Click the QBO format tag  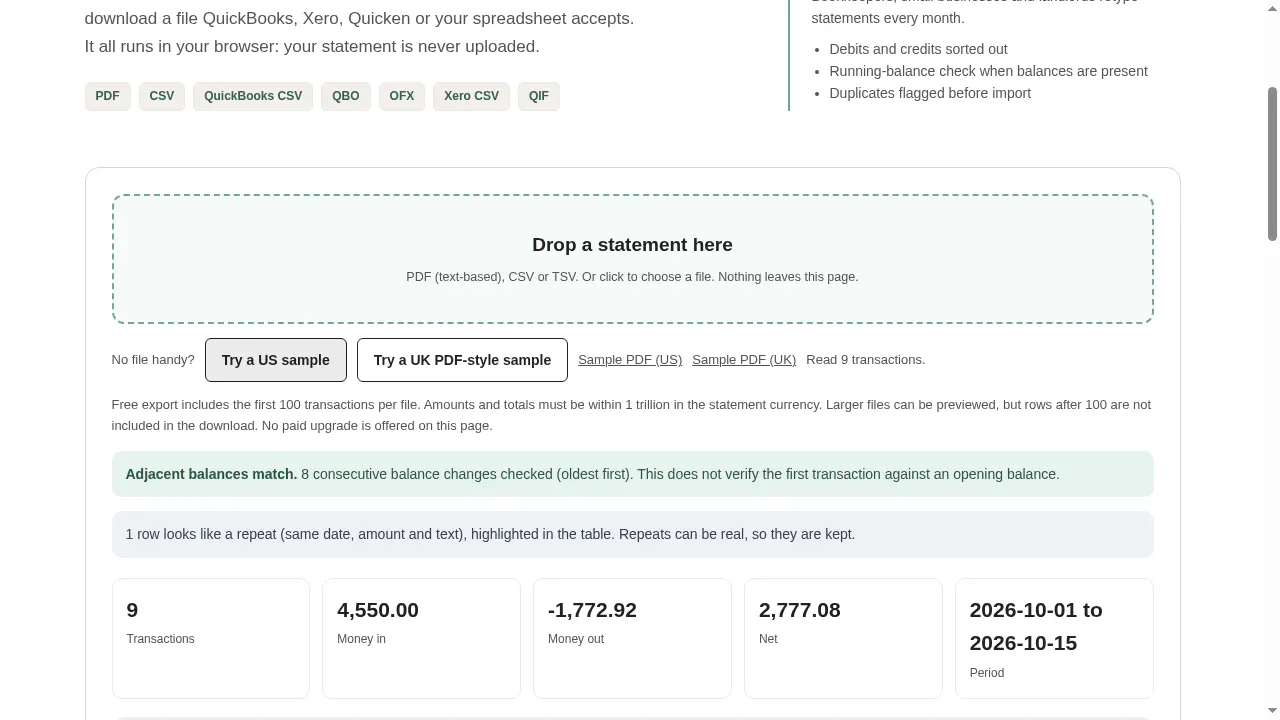point(346,96)
